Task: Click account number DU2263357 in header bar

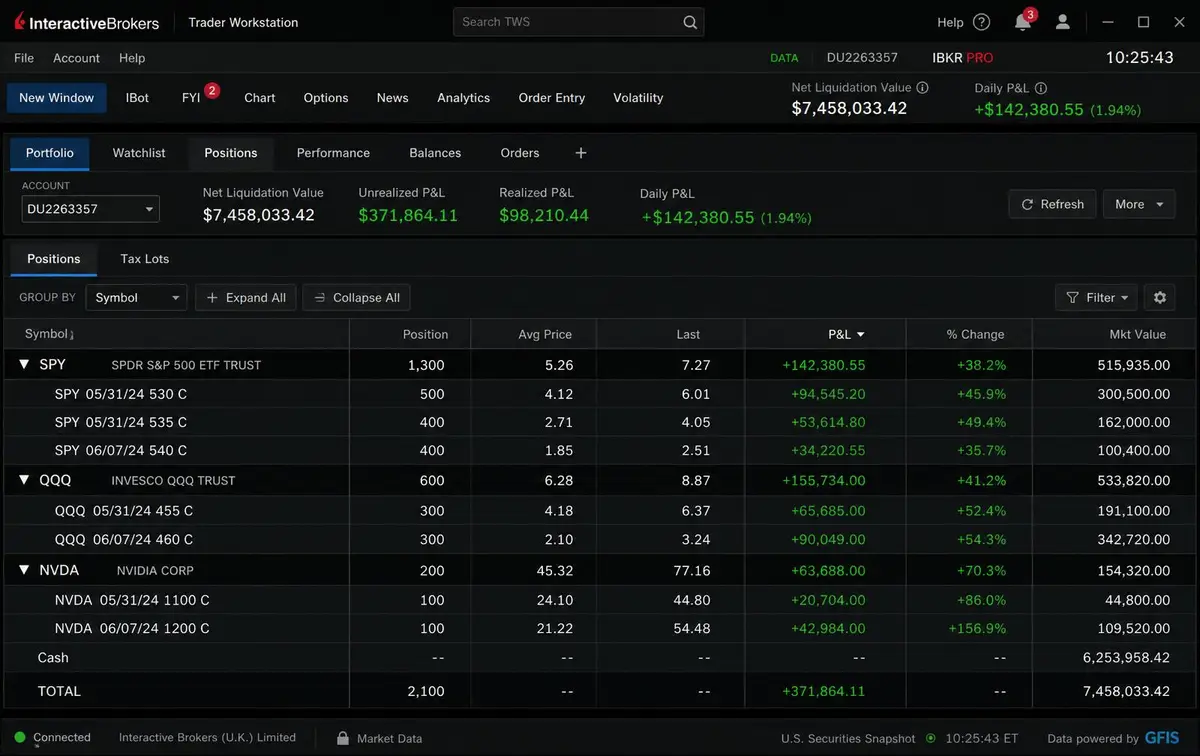Action: [862, 58]
